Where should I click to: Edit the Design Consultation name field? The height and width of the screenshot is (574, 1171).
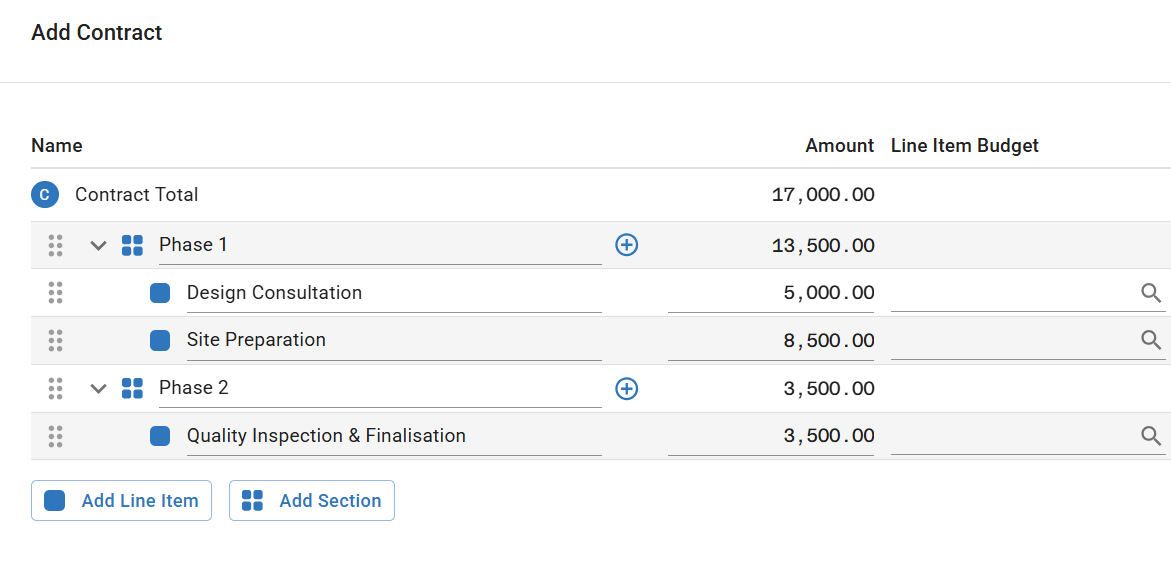393,293
